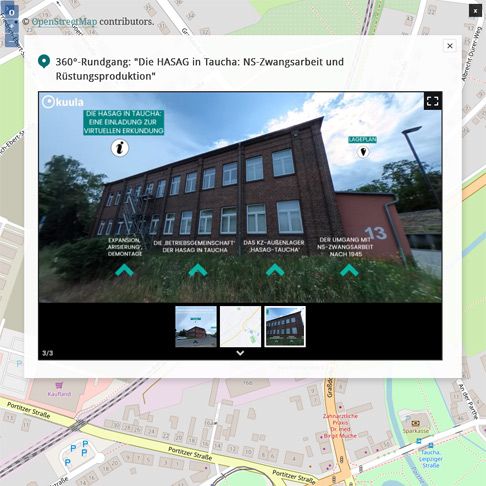Click 'Expansion, Arisierung, Demontage' caption text
The height and width of the screenshot is (486, 486).
click(125, 247)
